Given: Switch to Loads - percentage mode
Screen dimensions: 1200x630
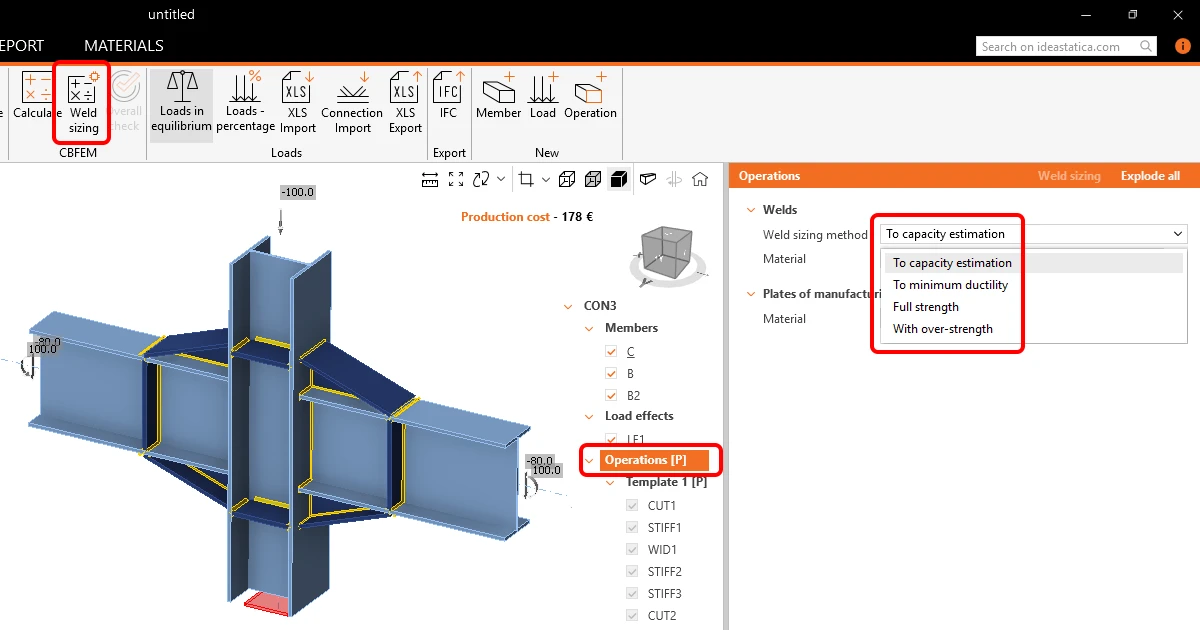Looking at the screenshot, I should point(245,104).
